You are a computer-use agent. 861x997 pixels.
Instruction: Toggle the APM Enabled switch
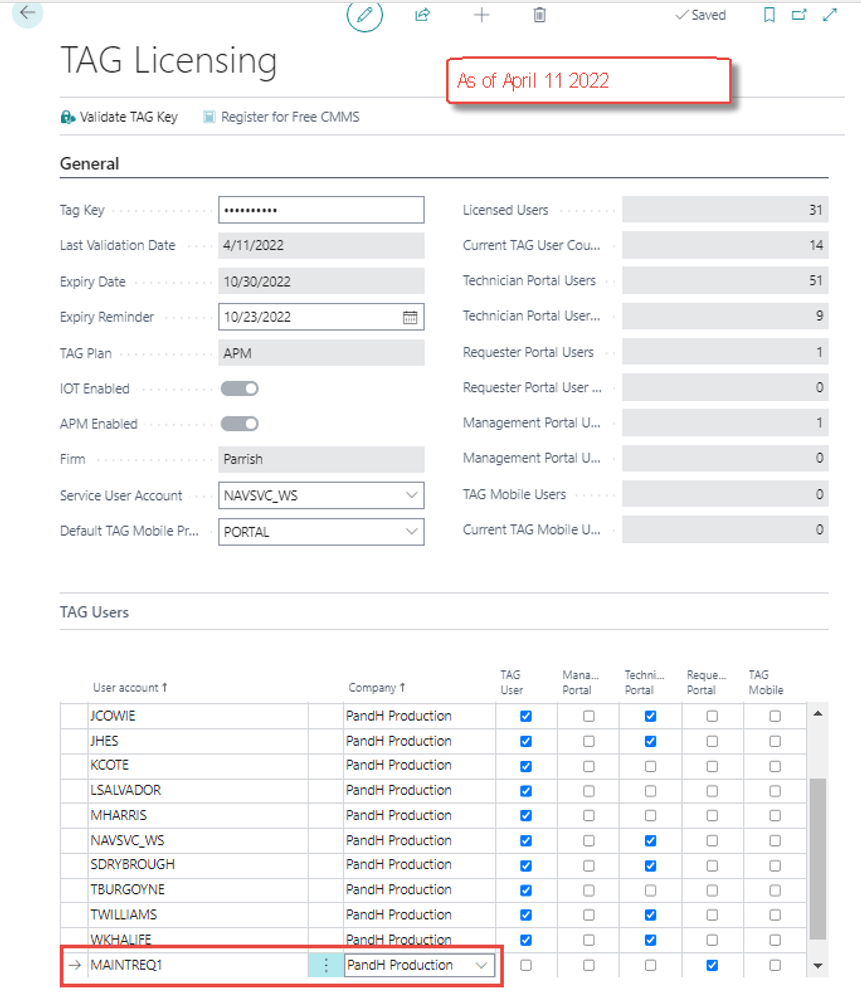240,424
